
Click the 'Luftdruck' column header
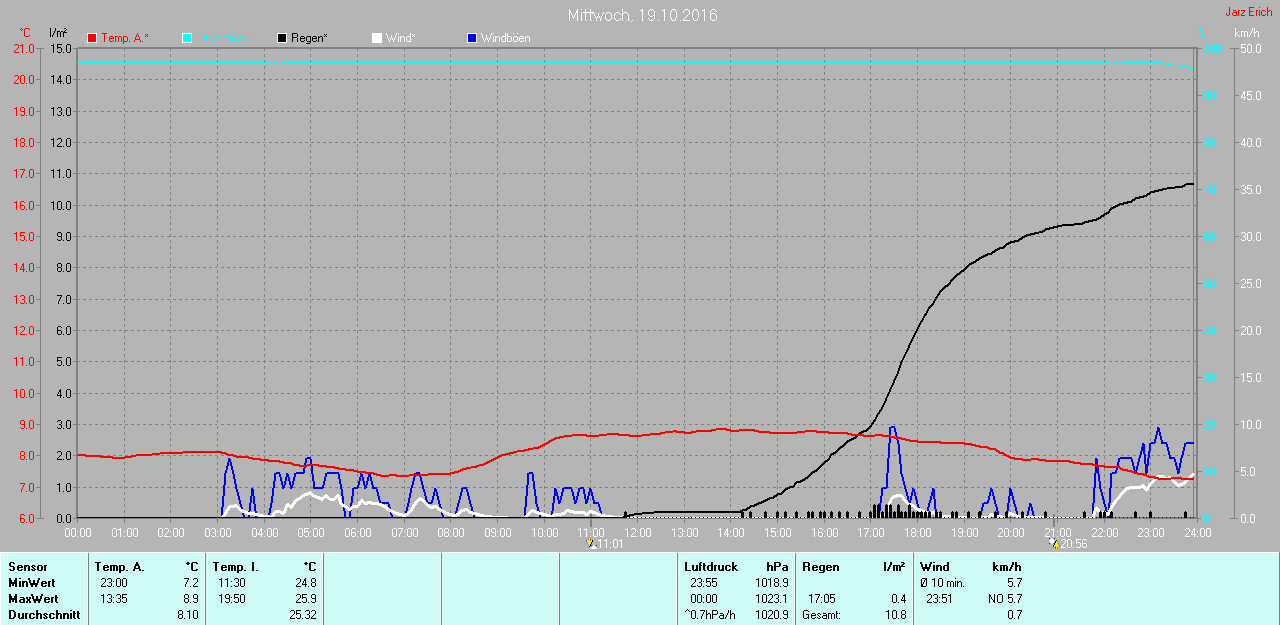(710, 567)
